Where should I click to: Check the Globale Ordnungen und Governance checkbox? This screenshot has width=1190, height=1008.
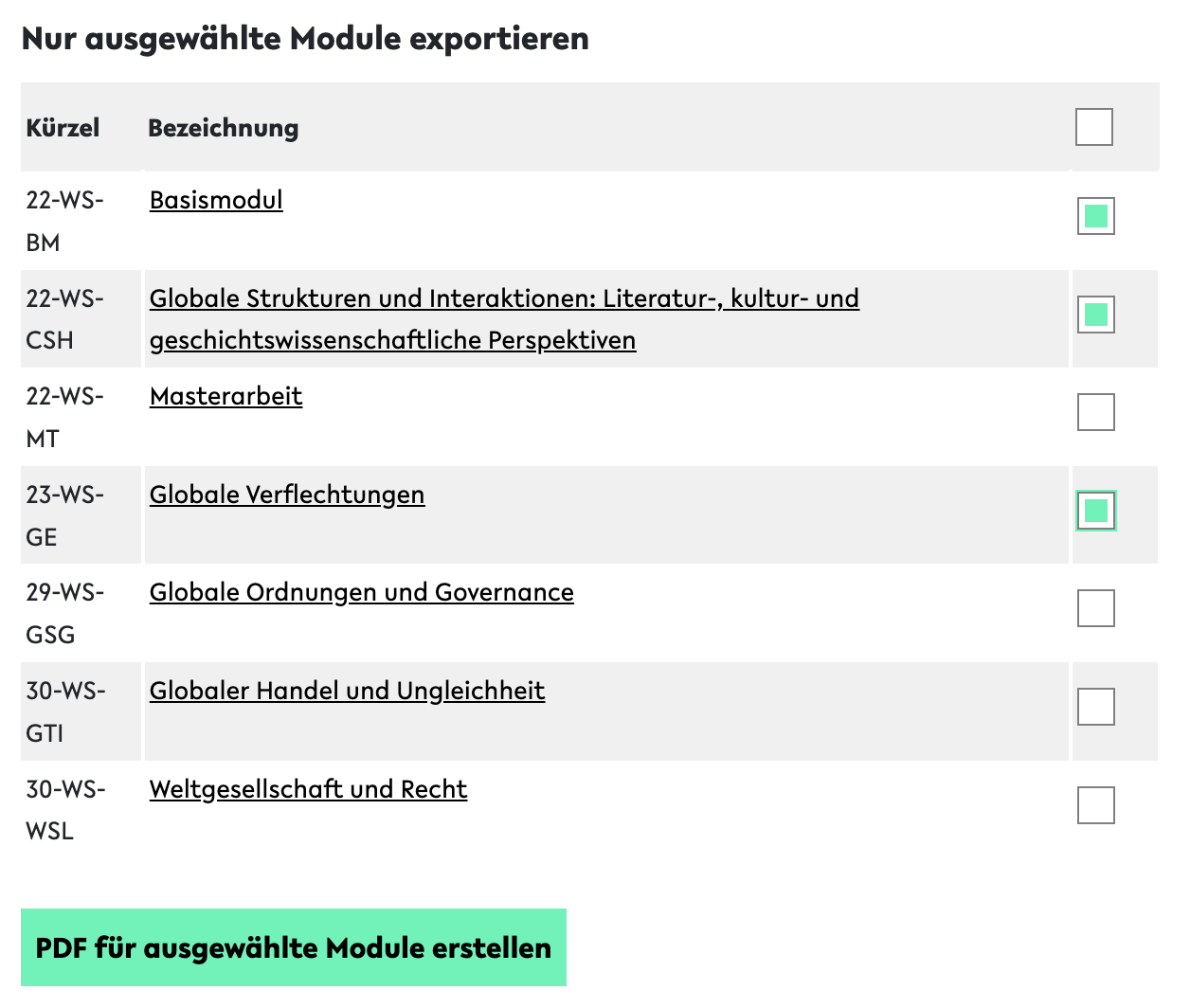[1095, 608]
